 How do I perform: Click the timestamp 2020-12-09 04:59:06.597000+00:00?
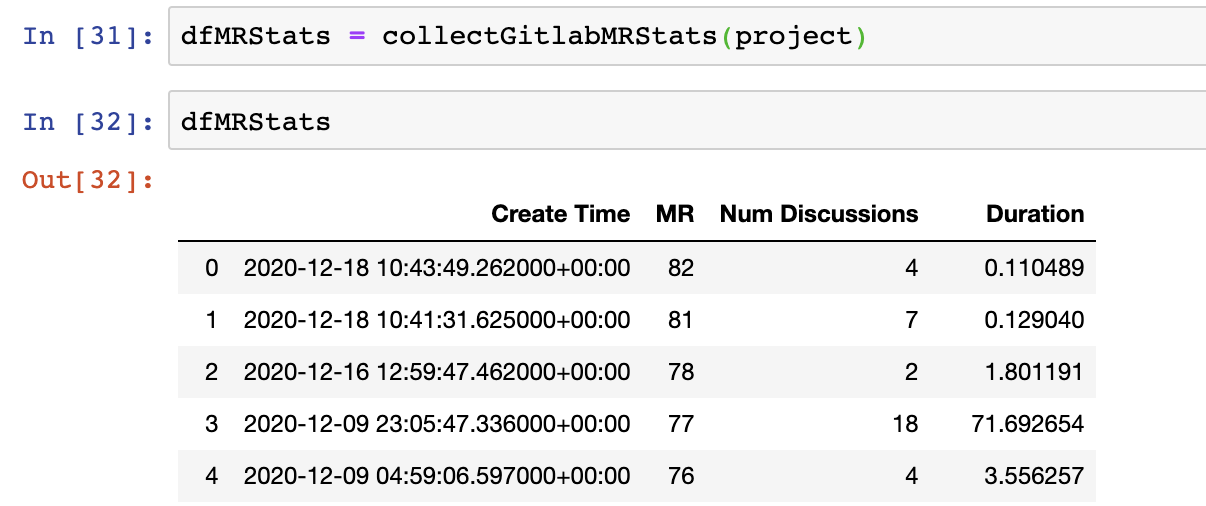(437, 476)
